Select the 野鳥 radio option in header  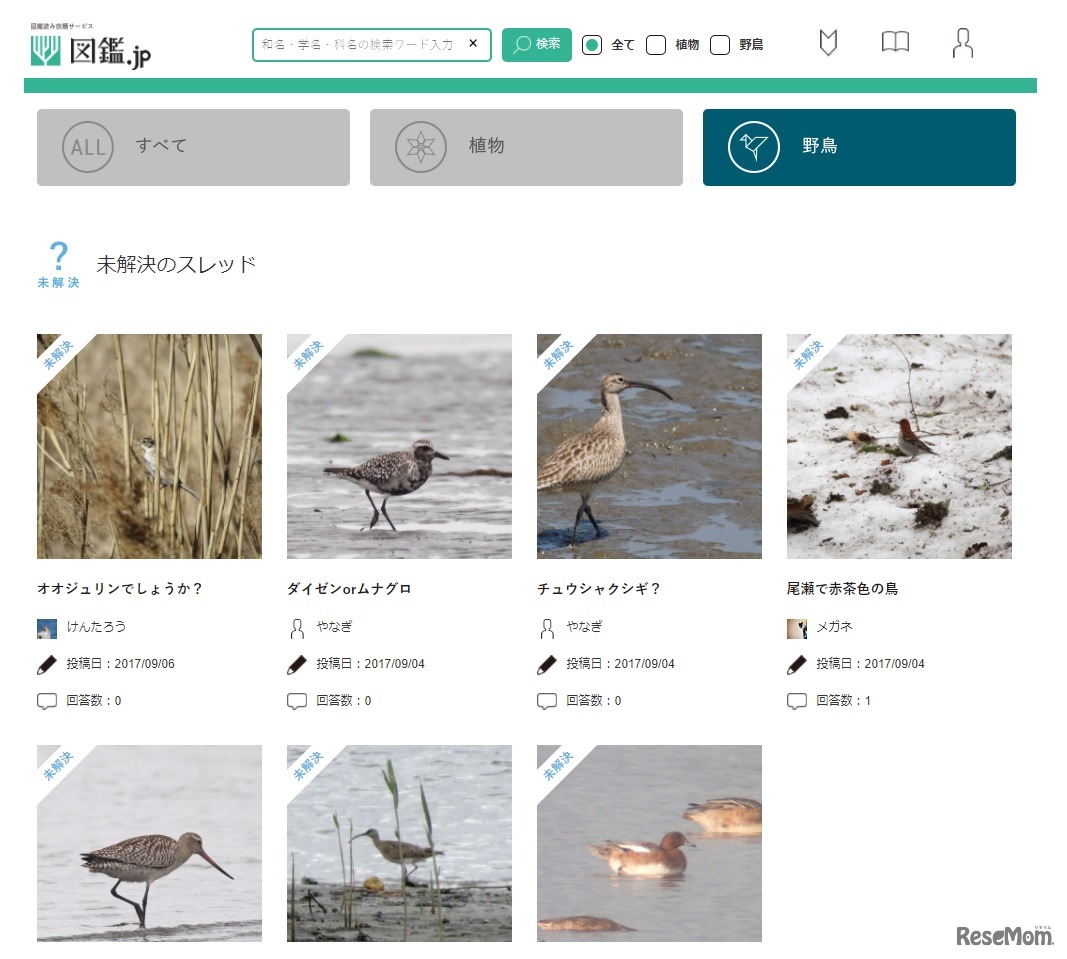720,45
